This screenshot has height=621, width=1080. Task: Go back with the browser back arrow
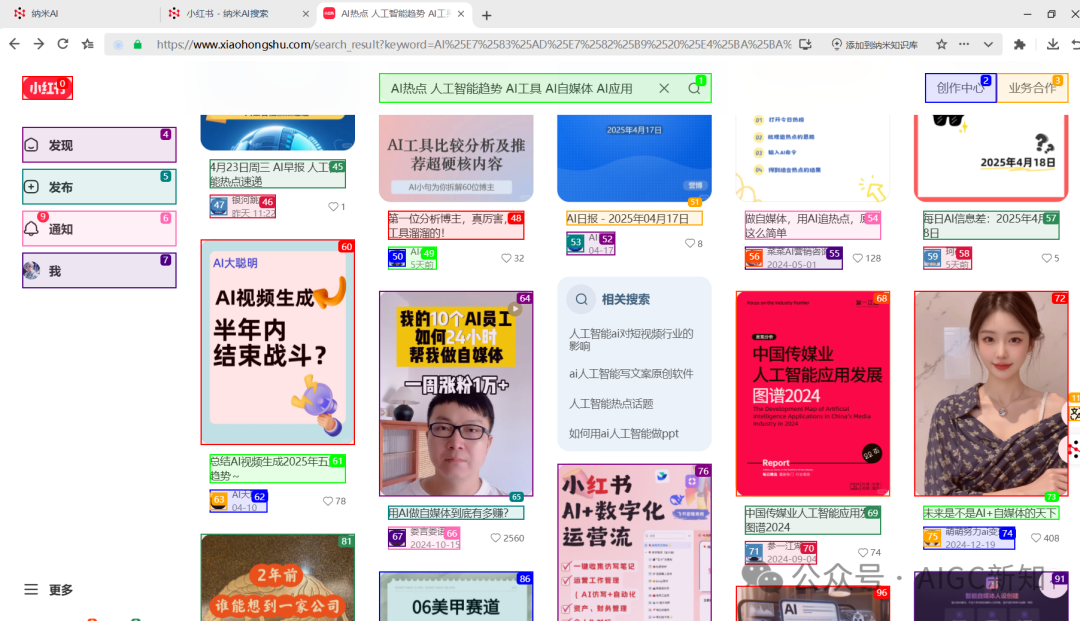(x=14, y=44)
